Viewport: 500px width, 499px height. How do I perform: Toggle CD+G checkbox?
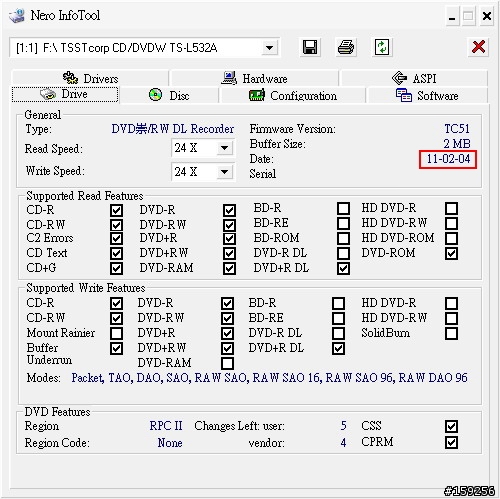pos(116,268)
